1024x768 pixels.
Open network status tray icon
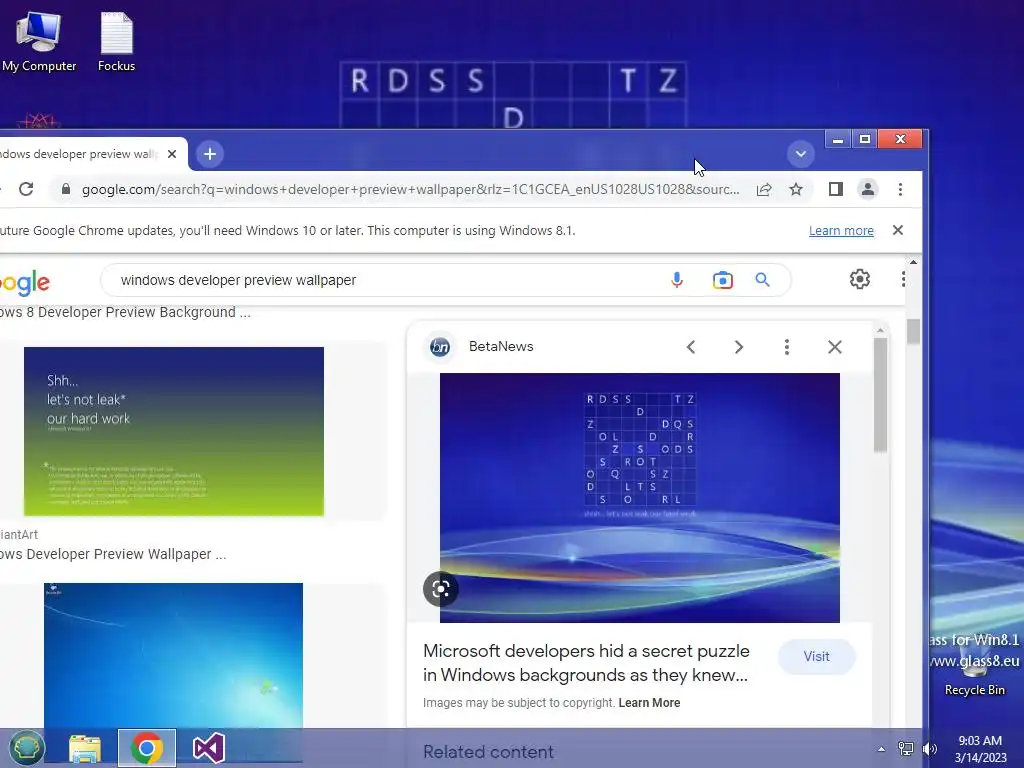pyautogui.click(x=906, y=749)
